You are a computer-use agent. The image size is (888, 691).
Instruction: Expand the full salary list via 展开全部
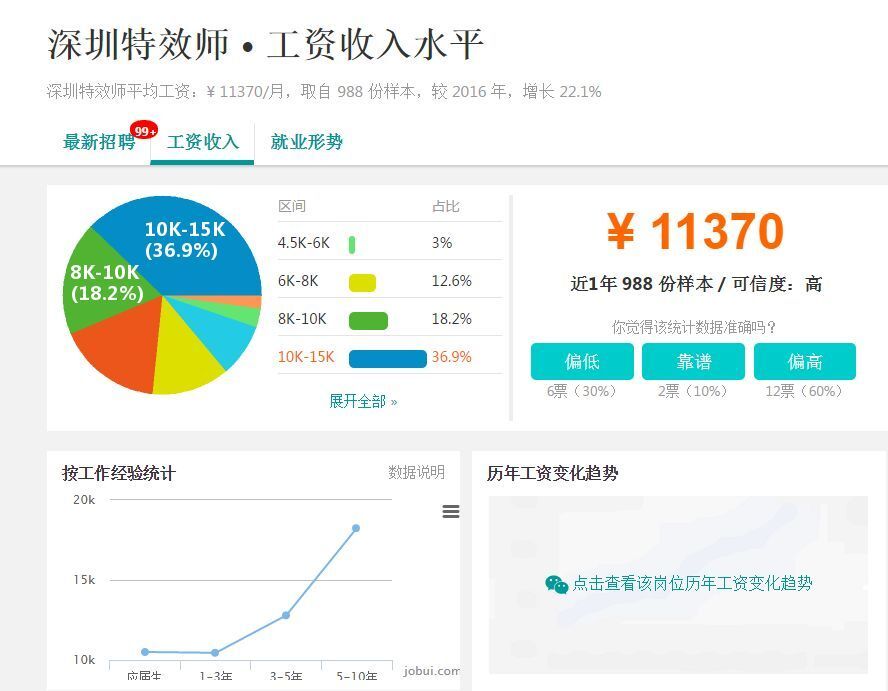point(363,401)
